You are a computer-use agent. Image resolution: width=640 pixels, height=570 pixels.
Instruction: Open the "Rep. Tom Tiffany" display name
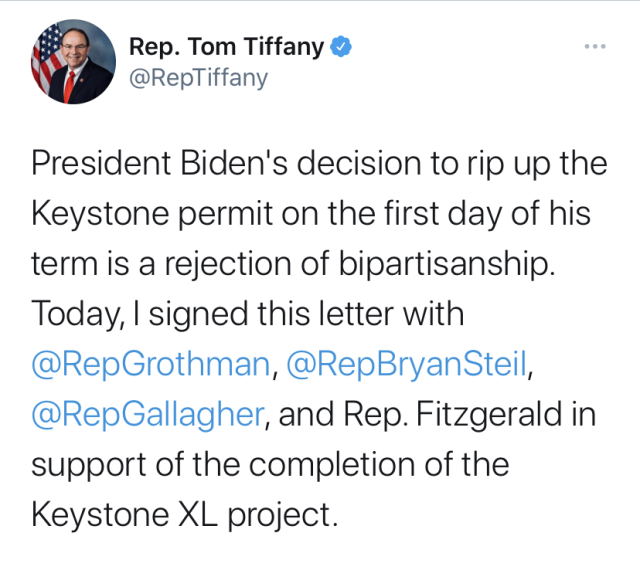click(x=228, y=46)
